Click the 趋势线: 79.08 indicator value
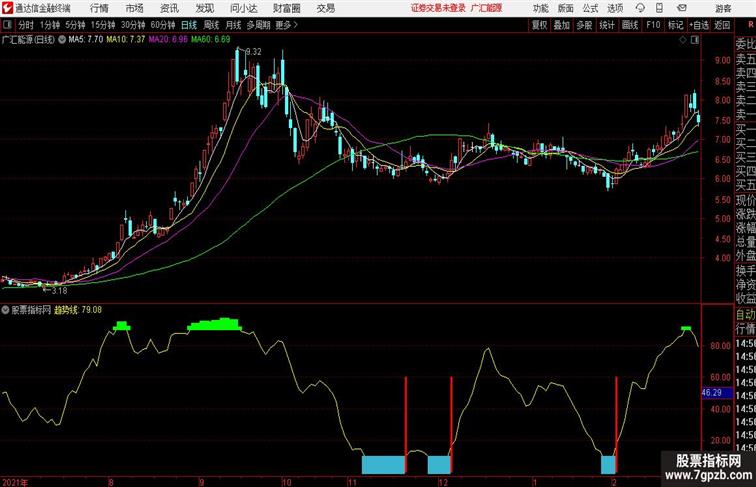 coord(78,310)
